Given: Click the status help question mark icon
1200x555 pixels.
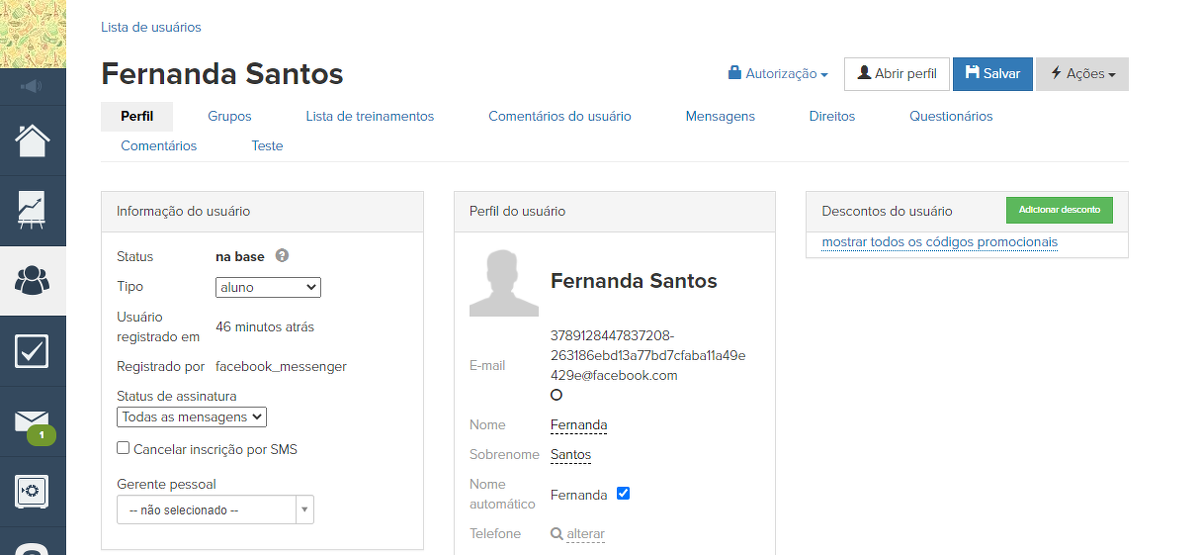Looking at the screenshot, I should [x=282, y=256].
